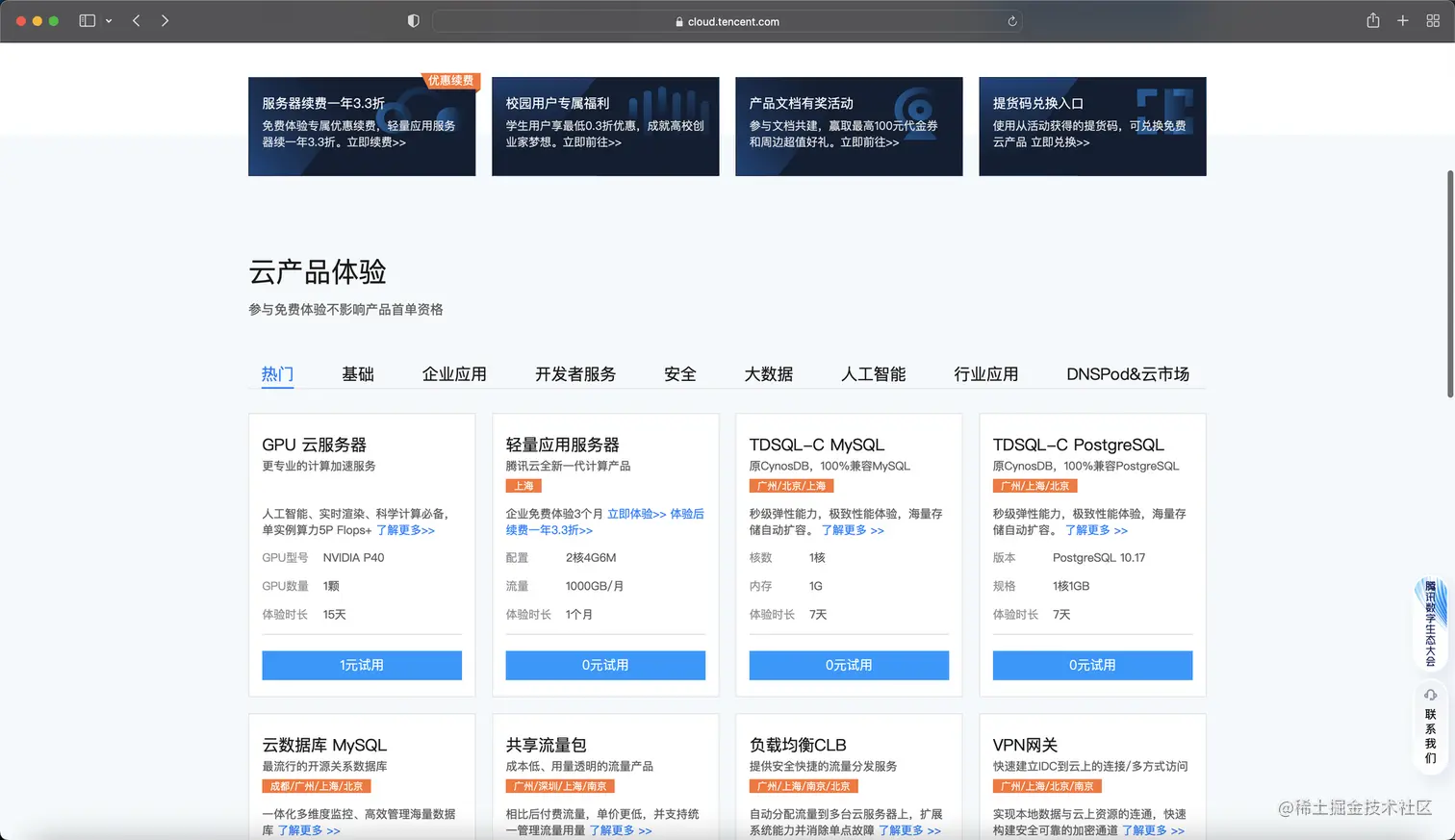Open 了解更多 link in TDSQL-C PostgreSQL card
The width and height of the screenshot is (1455, 840).
coord(1096,530)
